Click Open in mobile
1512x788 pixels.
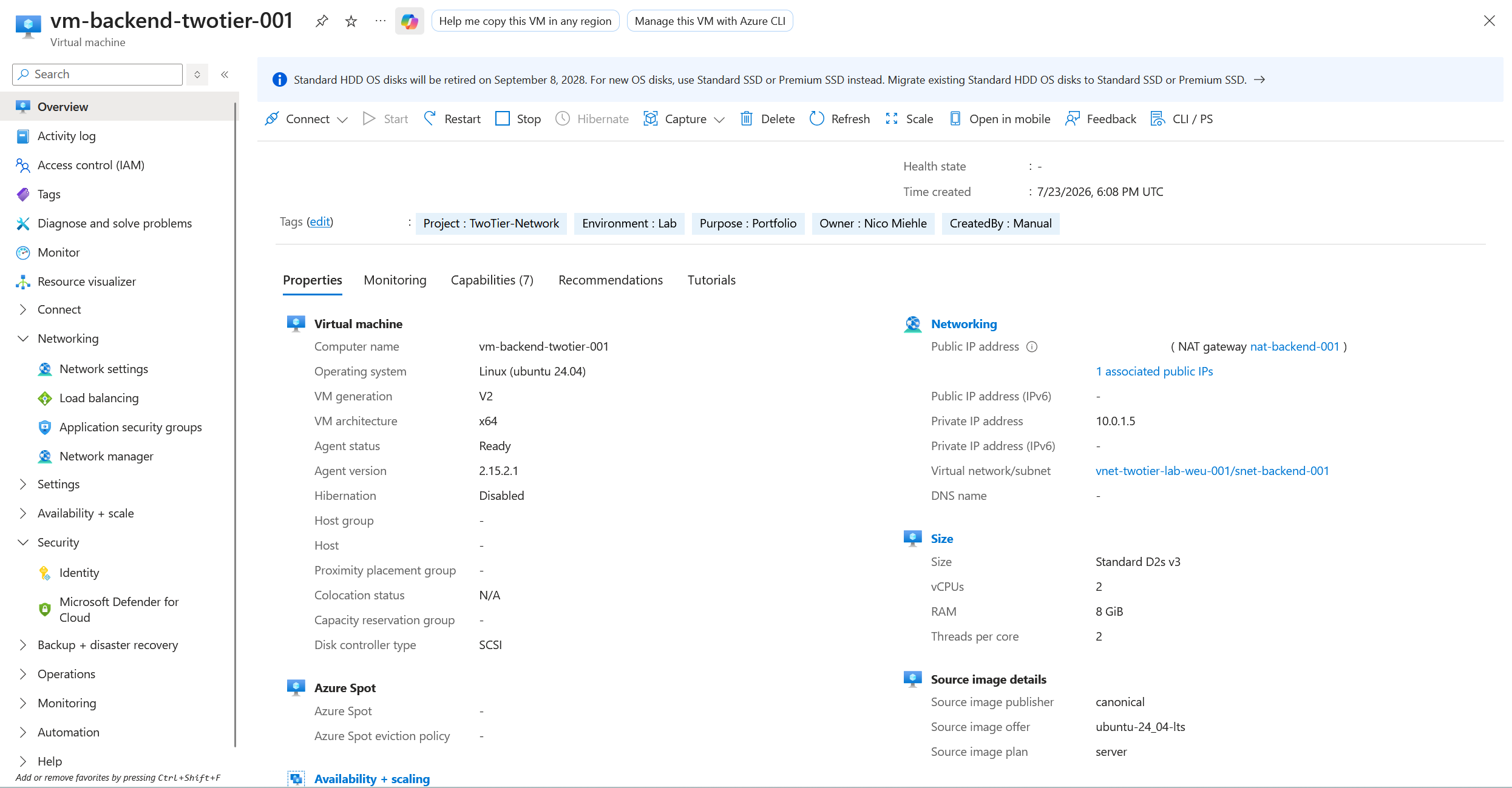tap(999, 119)
